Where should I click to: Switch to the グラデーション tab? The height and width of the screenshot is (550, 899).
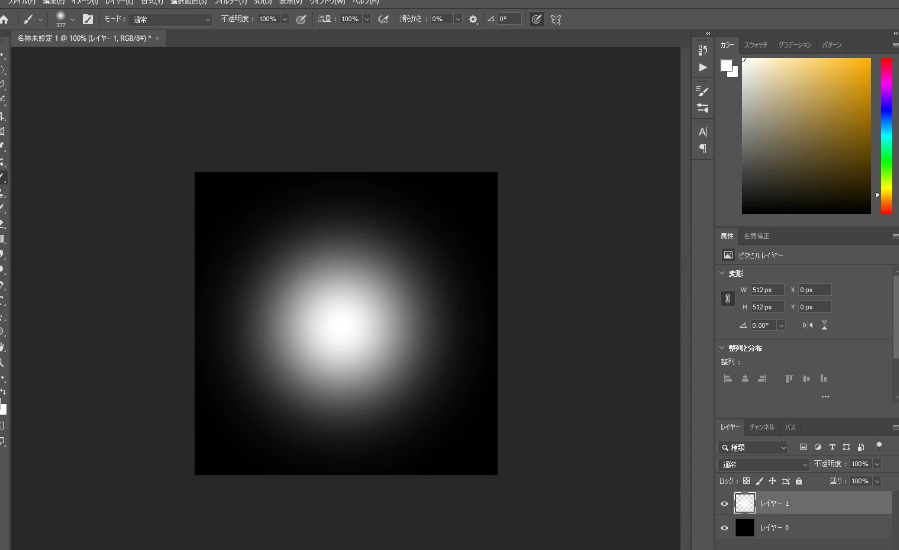pos(795,45)
